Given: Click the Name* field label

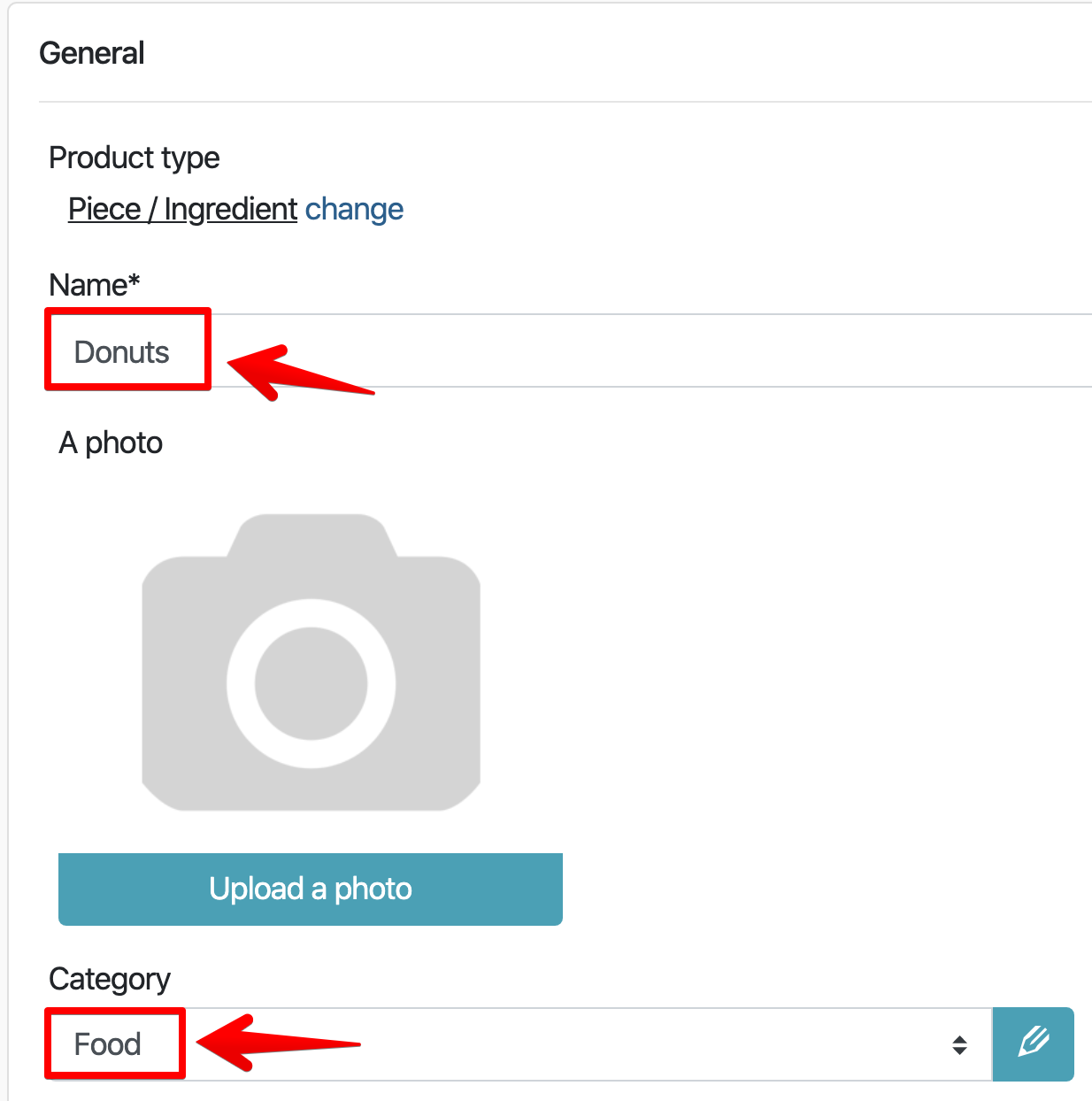Looking at the screenshot, I should tap(95, 286).
